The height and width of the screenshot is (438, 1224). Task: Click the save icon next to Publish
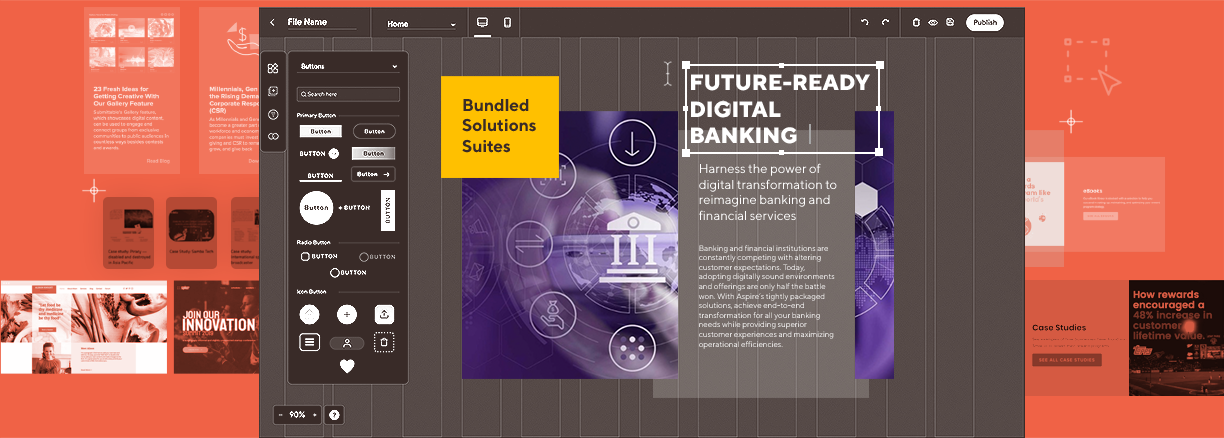tap(949, 23)
